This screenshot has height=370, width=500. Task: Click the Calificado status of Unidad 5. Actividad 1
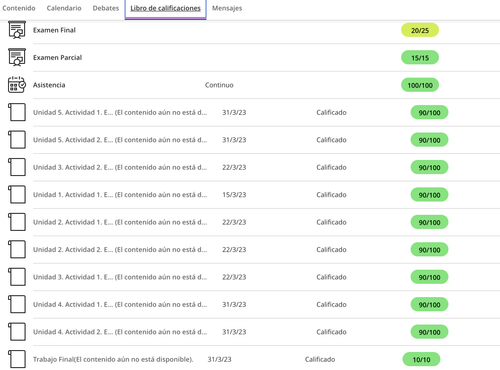331,112
